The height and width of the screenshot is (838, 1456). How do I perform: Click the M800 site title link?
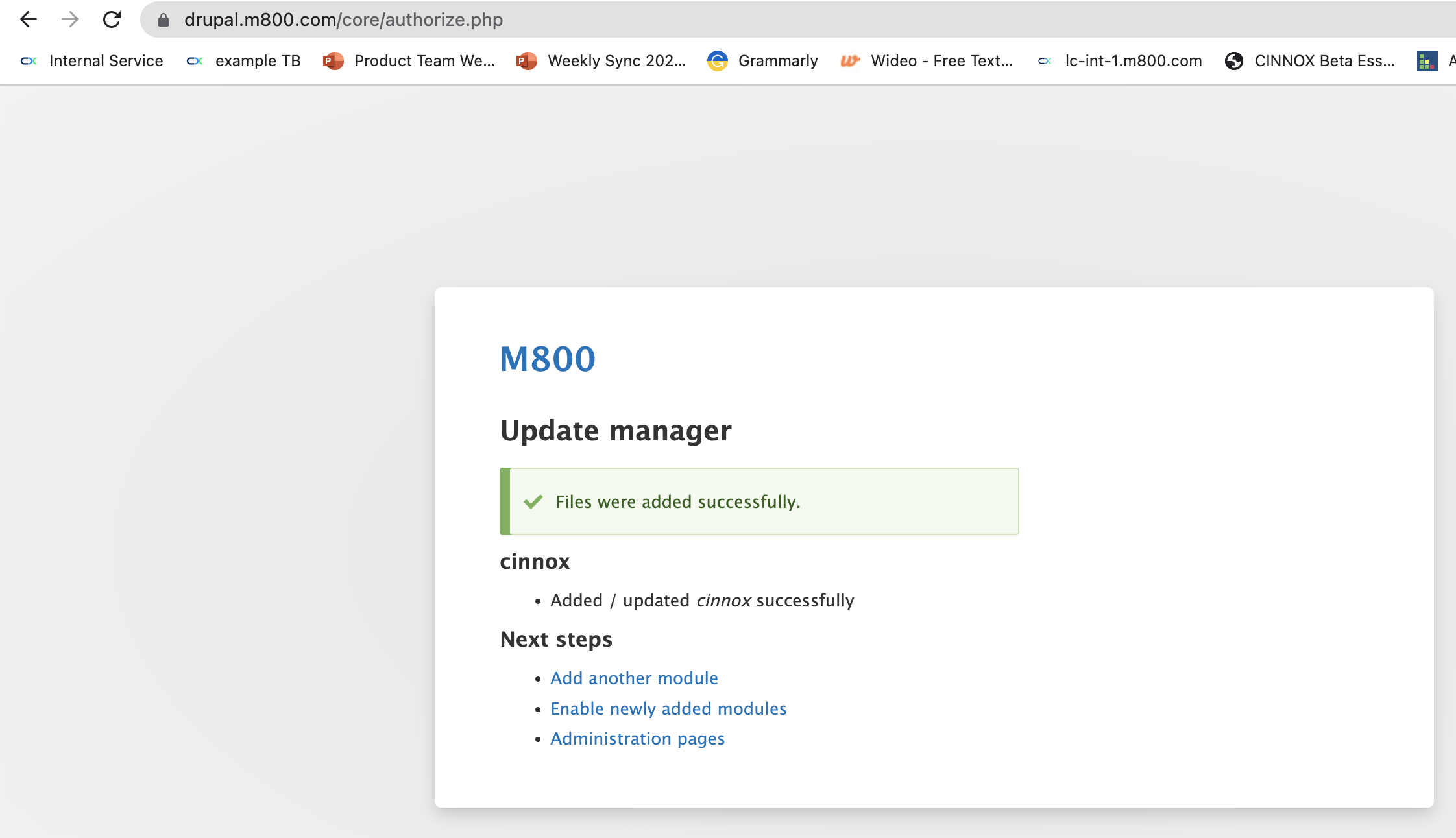coord(548,359)
